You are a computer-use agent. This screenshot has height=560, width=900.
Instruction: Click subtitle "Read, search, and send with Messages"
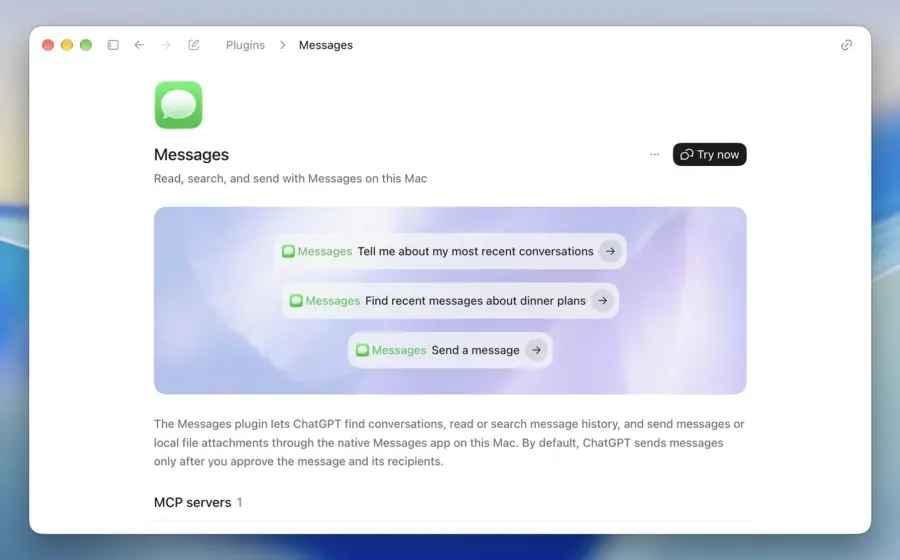290,178
